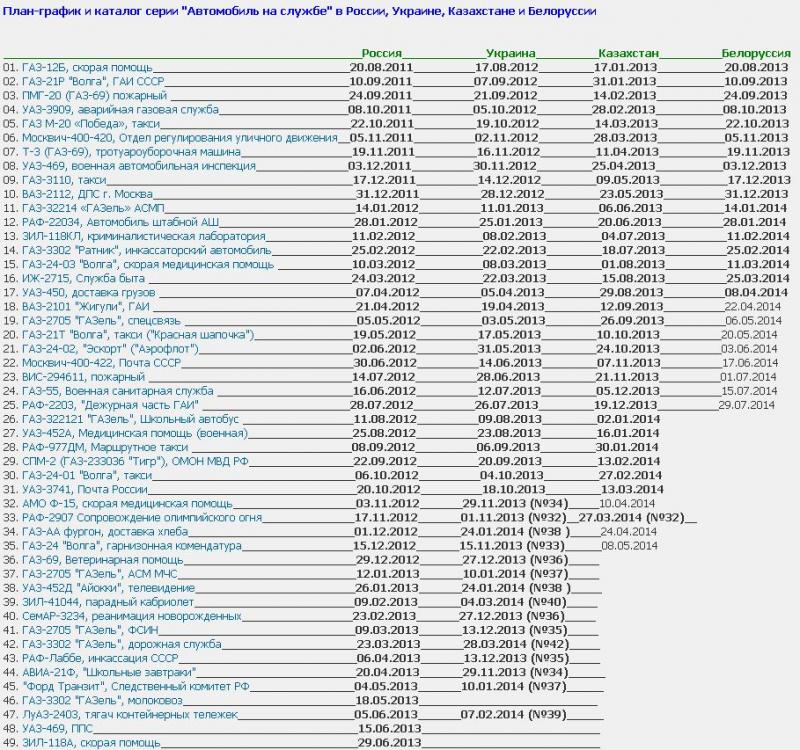This screenshot has height=750, width=800.
Task: Open ЗИЛ-118КЛ, криминалистическая лаборатория link
Action: 144,236
